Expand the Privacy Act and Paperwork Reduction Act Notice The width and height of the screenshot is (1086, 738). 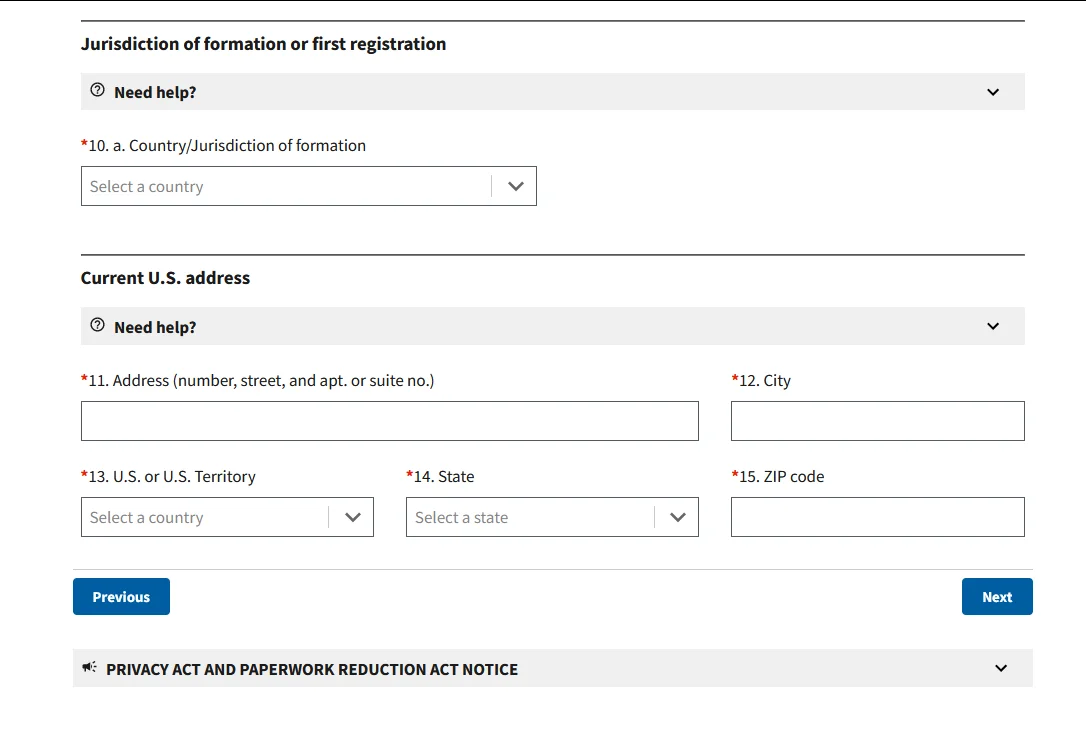coord(553,668)
